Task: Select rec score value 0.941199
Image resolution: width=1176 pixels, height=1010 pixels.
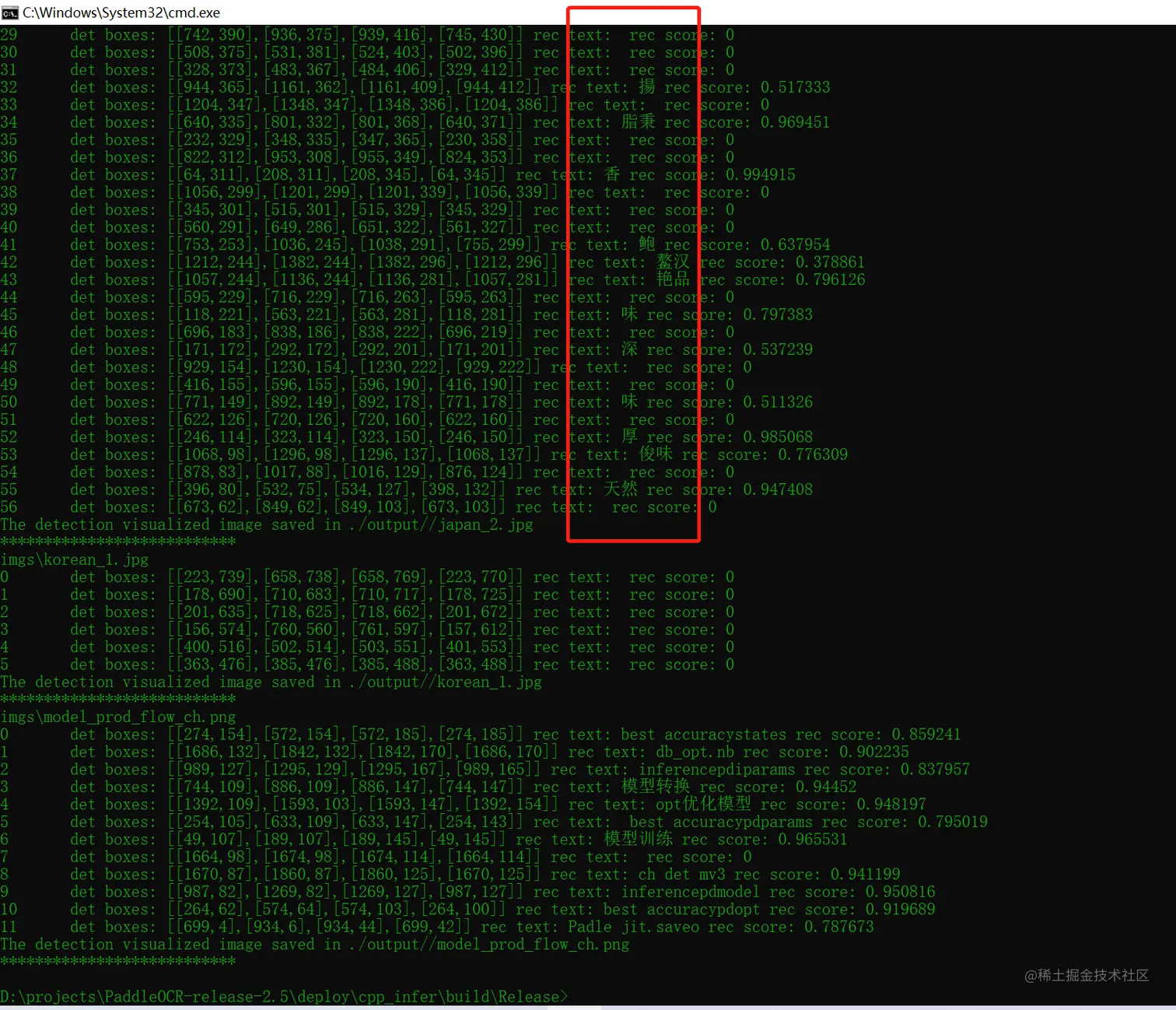Action: click(865, 874)
